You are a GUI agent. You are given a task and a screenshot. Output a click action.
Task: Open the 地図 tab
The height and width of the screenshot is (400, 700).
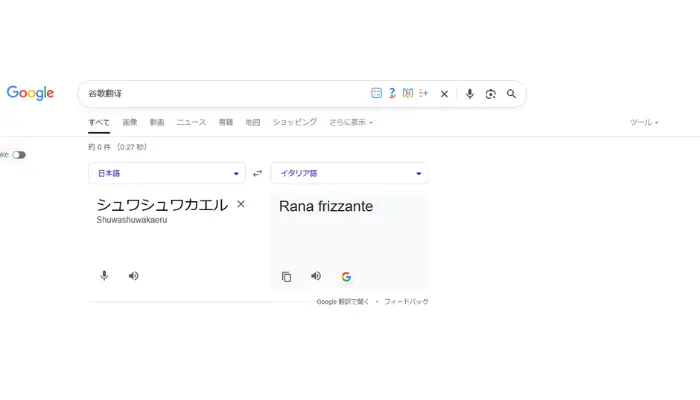[253, 122]
